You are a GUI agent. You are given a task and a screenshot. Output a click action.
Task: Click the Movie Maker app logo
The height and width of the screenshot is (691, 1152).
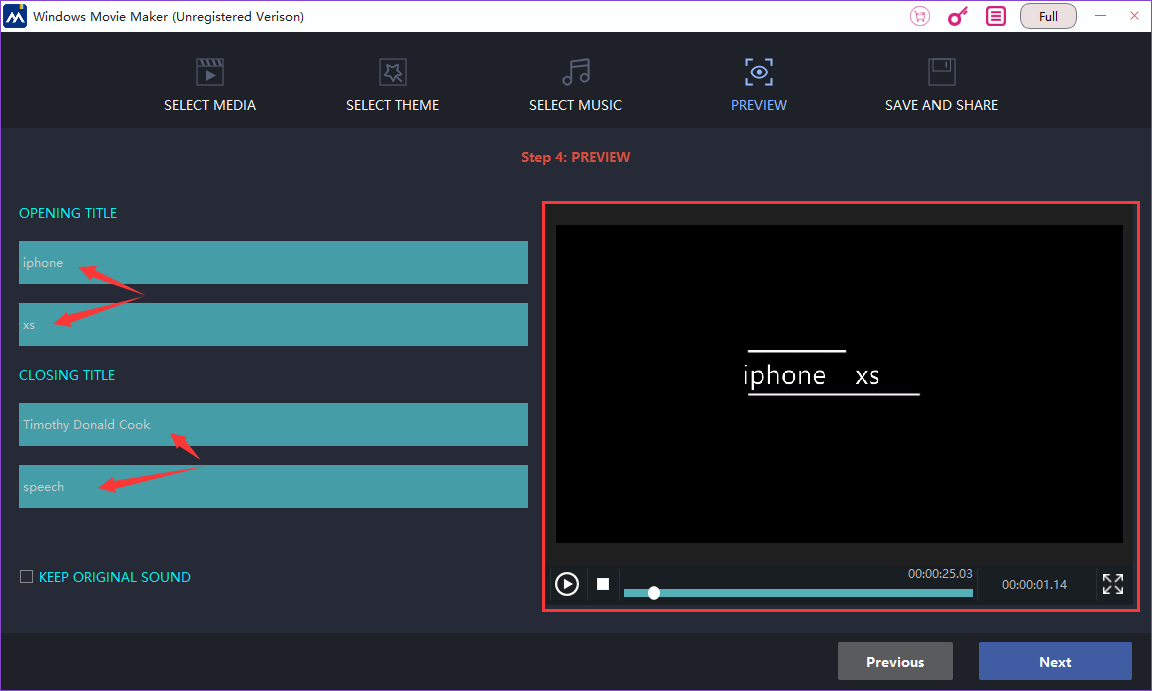pyautogui.click(x=15, y=16)
